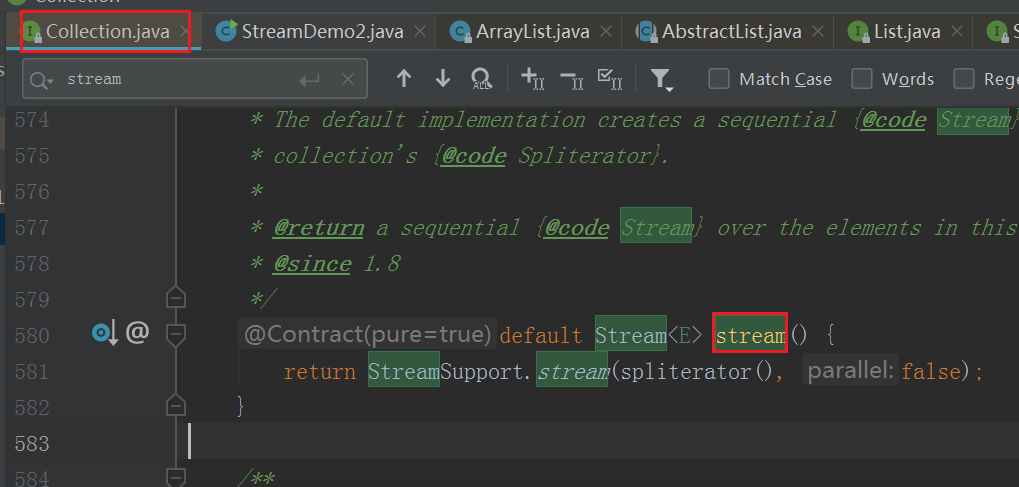Image resolution: width=1019 pixels, height=487 pixels.
Task: Select all occurrences icon
Action: point(610,79)
